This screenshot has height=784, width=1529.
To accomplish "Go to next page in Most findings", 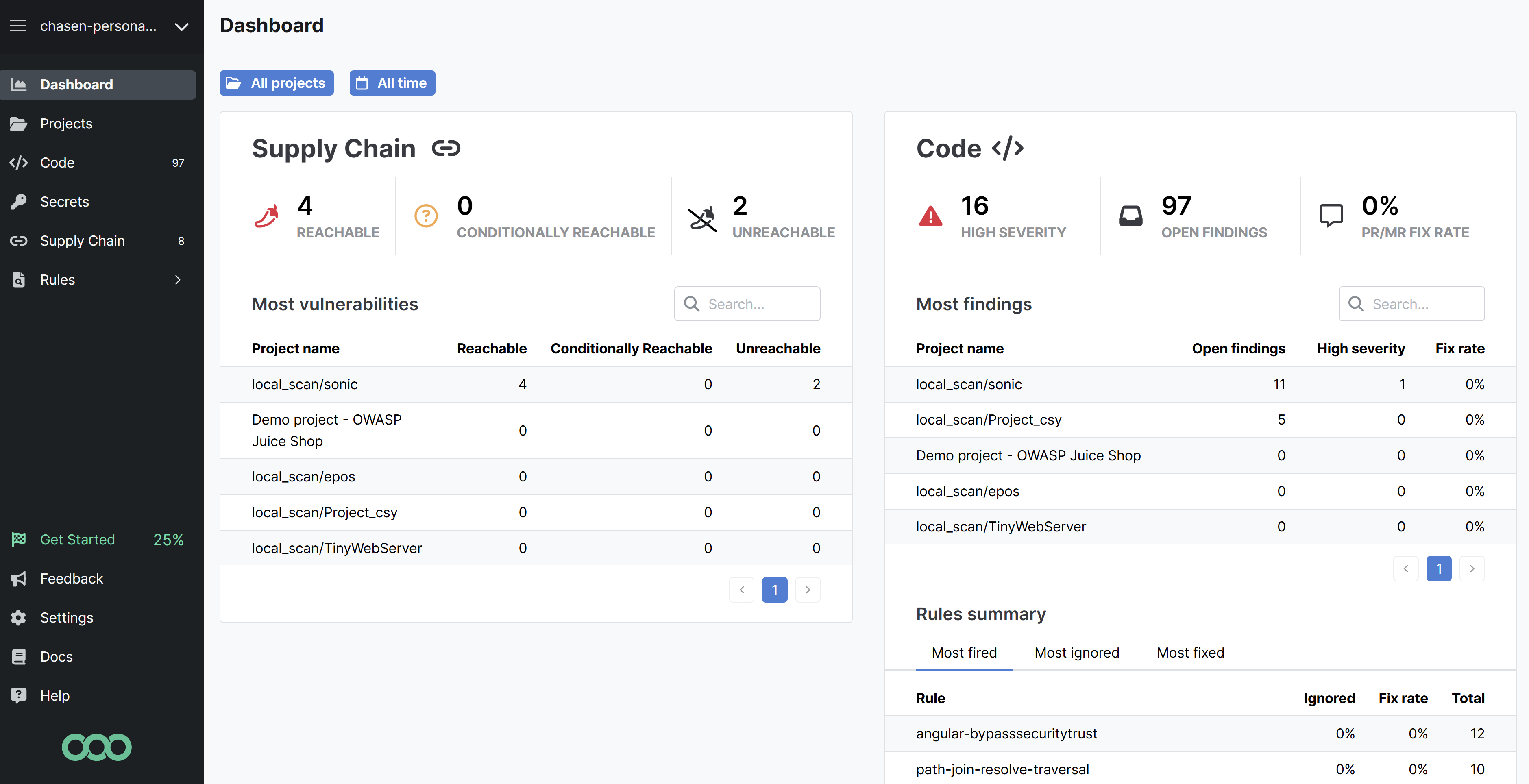I will [x=1472, y=568].
